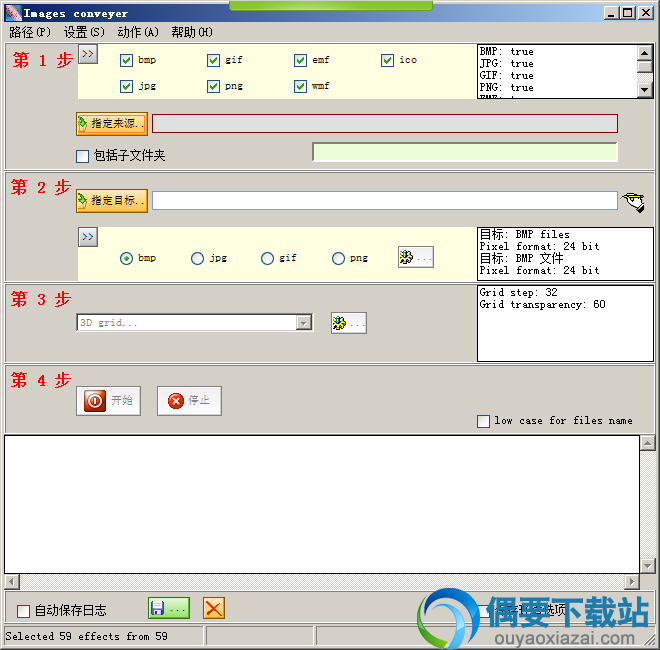Click JPG: true in info list
The width and height of the screenshot is (660, 650).
[506, 64]
